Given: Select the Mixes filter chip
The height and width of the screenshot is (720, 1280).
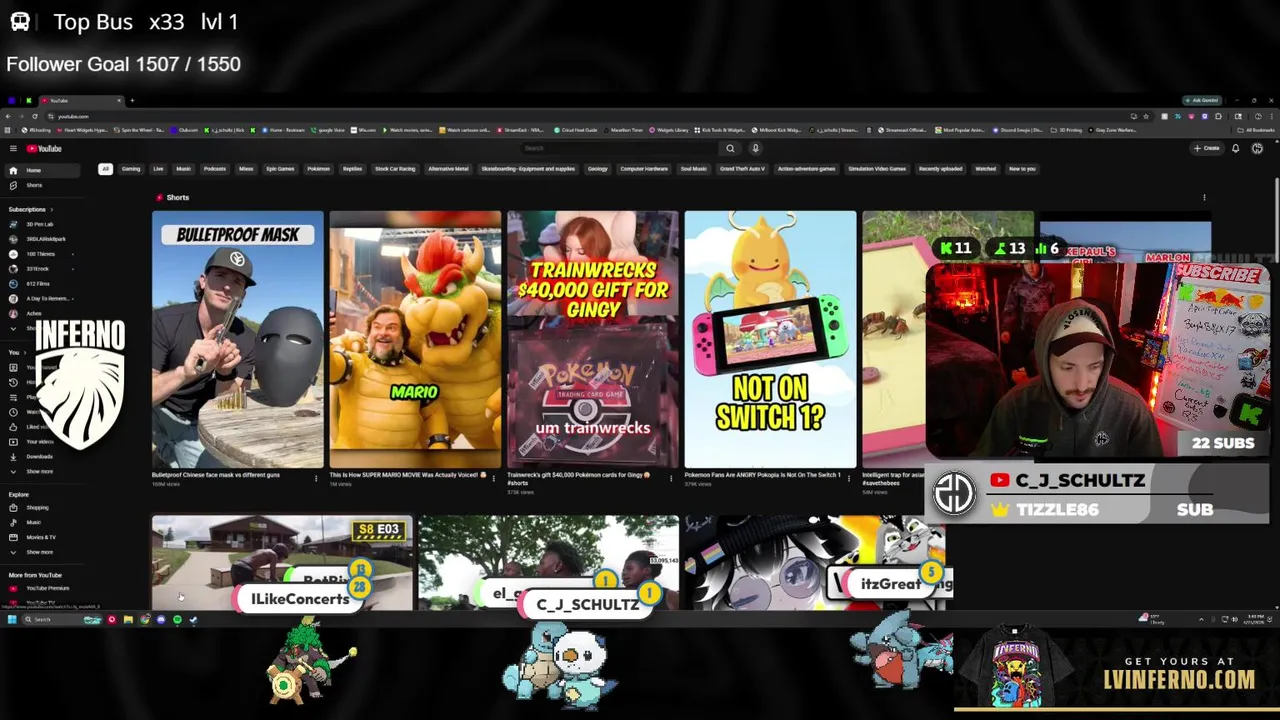Looking at the screenshot, I should [246, 169].
